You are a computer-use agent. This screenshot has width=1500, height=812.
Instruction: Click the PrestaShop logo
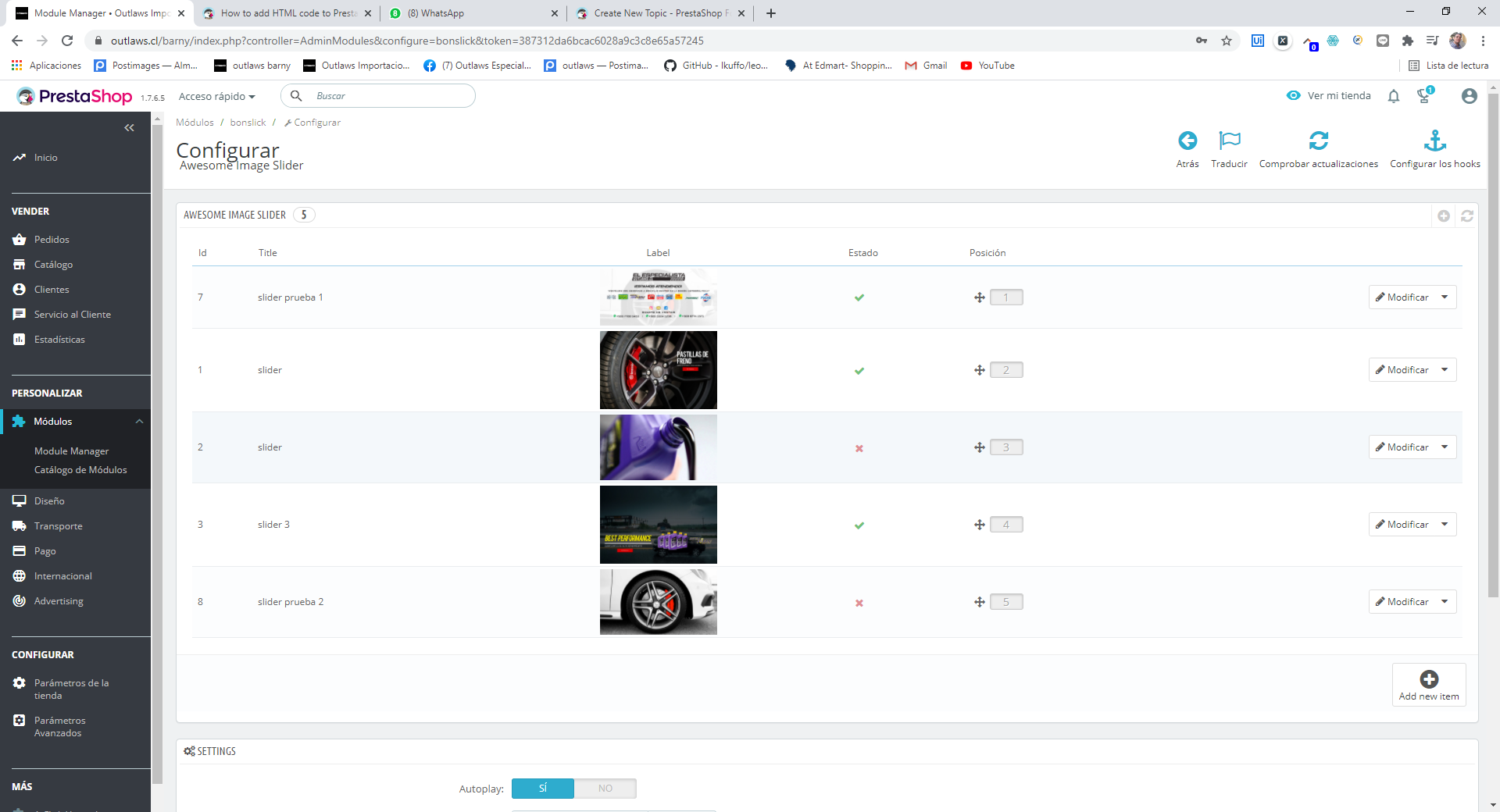(75, 96)
